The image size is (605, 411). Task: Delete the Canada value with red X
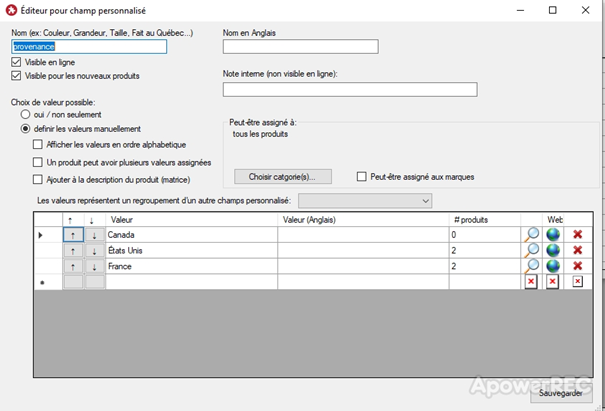[x=578, y=234]
